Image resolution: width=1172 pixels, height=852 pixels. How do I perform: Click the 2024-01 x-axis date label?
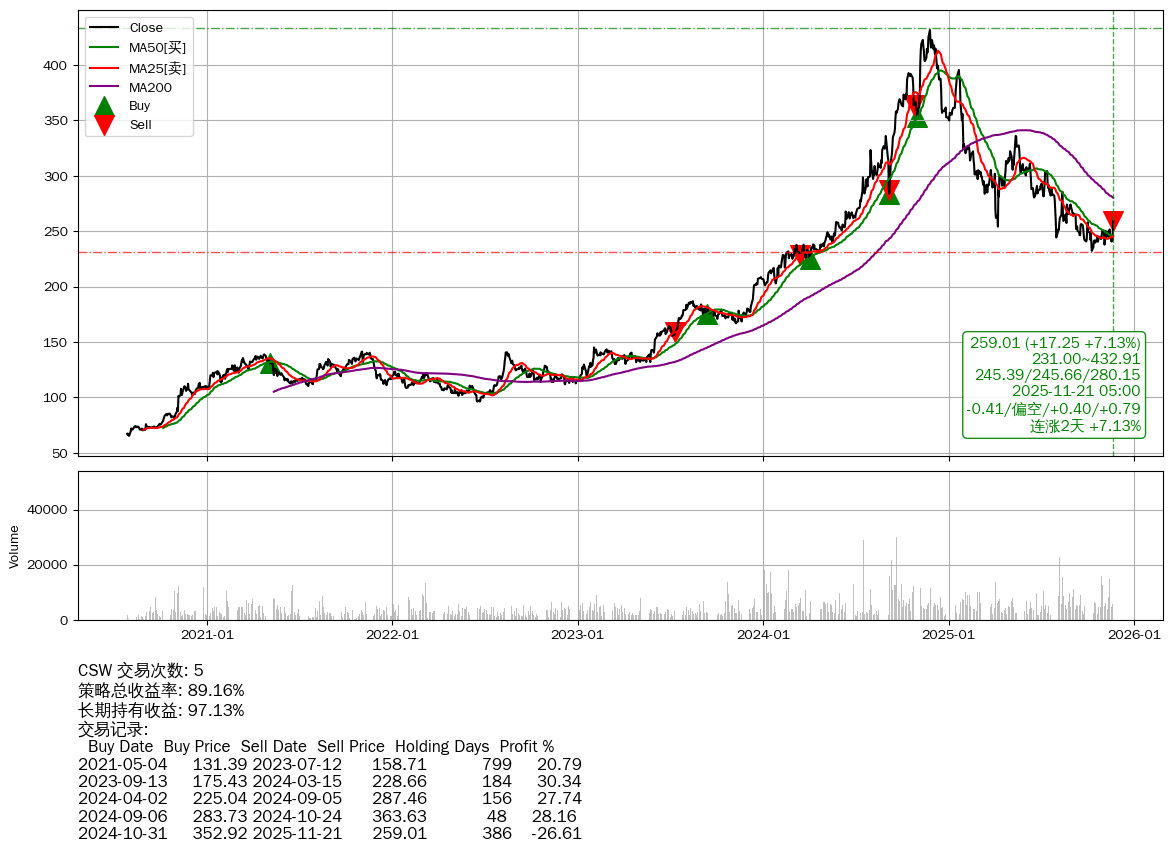click(763, 634)
